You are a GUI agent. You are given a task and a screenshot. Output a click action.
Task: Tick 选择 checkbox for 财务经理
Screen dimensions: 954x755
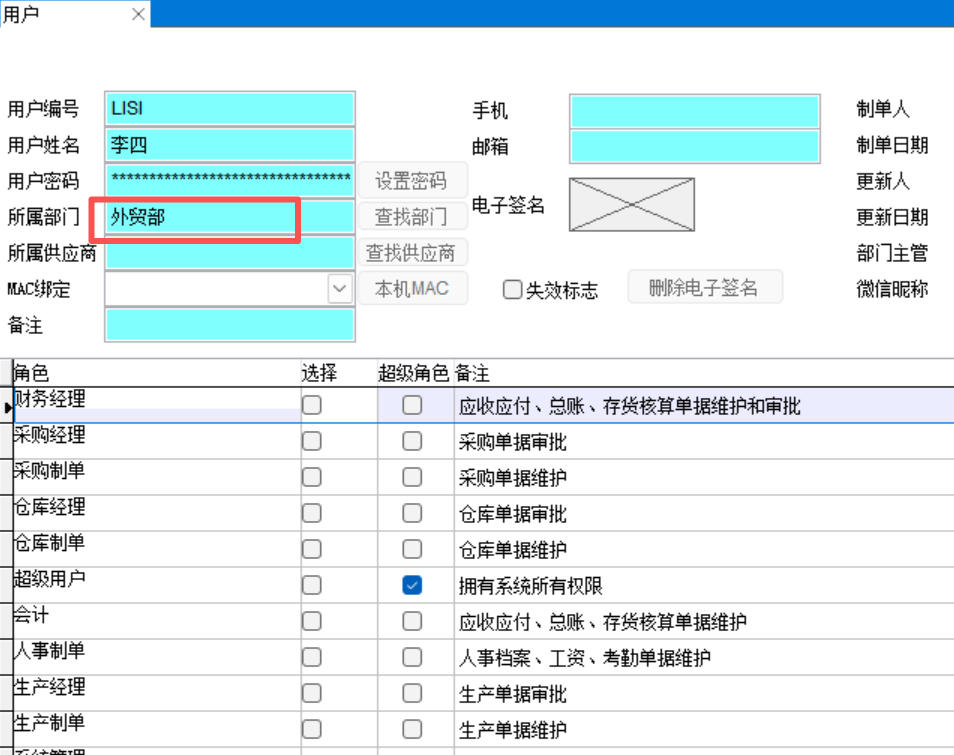tap(312, 405)
